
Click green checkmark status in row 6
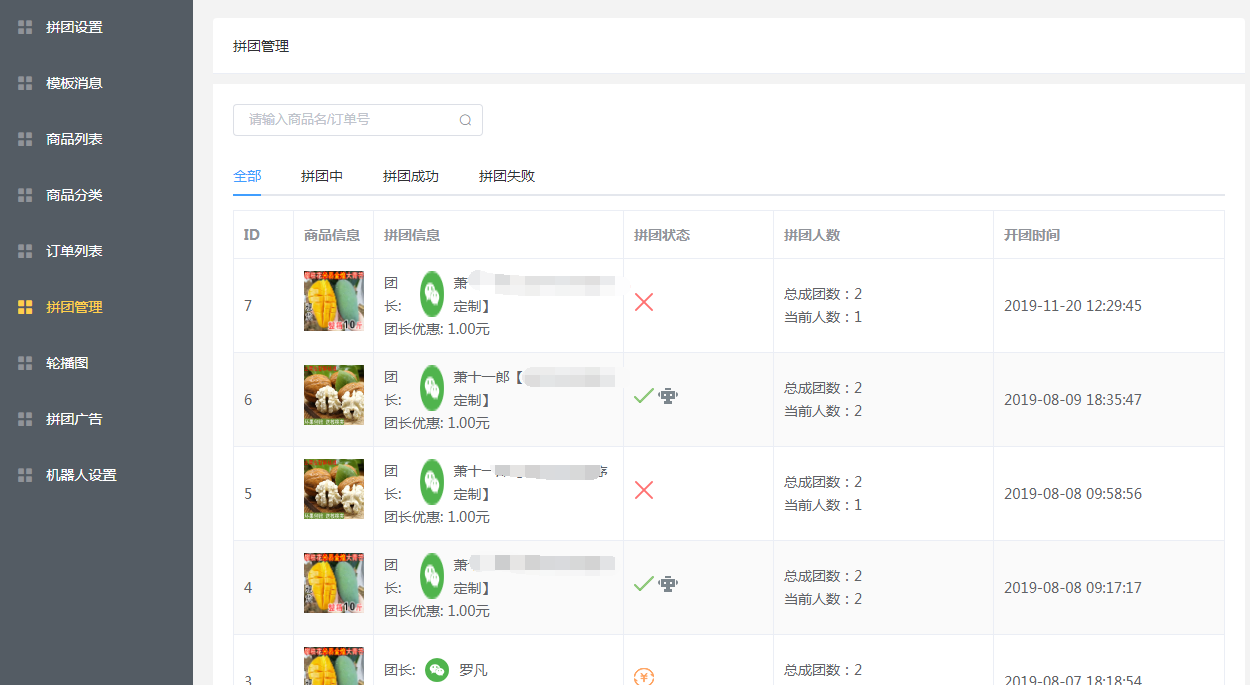click(x=644, y=396)
